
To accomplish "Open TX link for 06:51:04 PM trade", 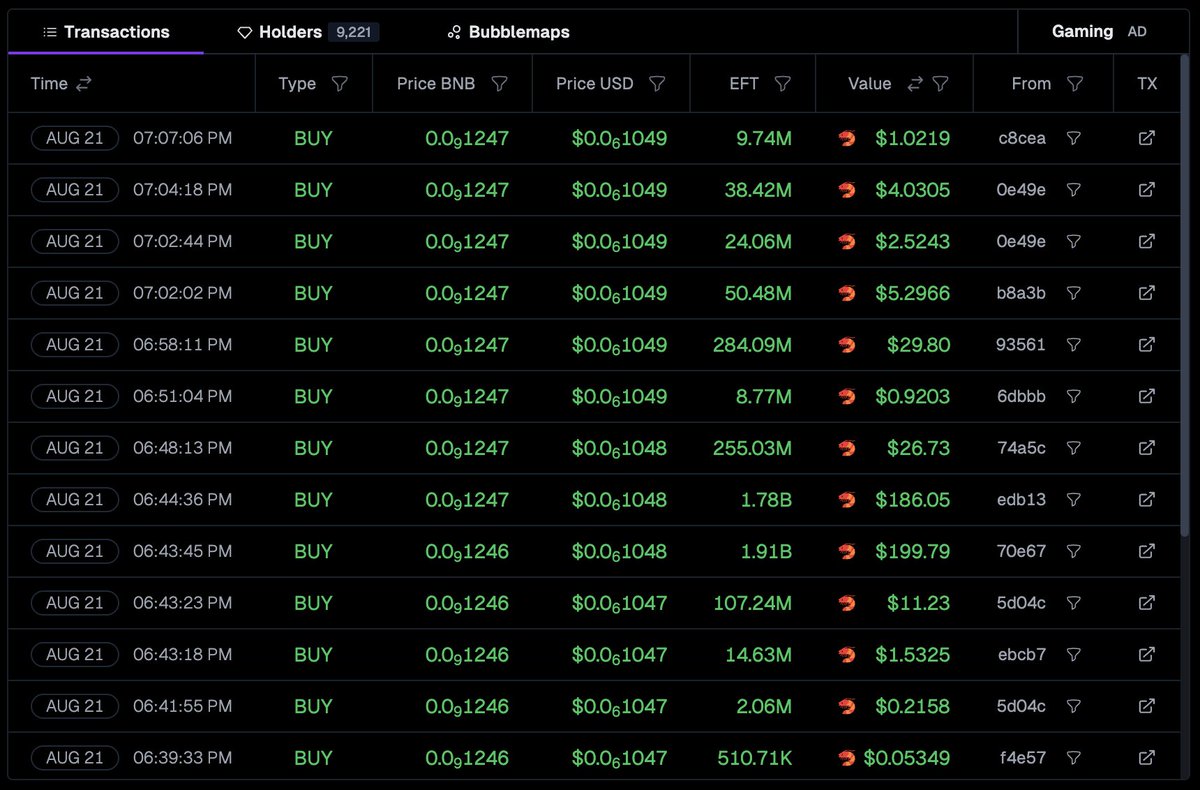I will pyautogui.click(x=1147, y=396).
